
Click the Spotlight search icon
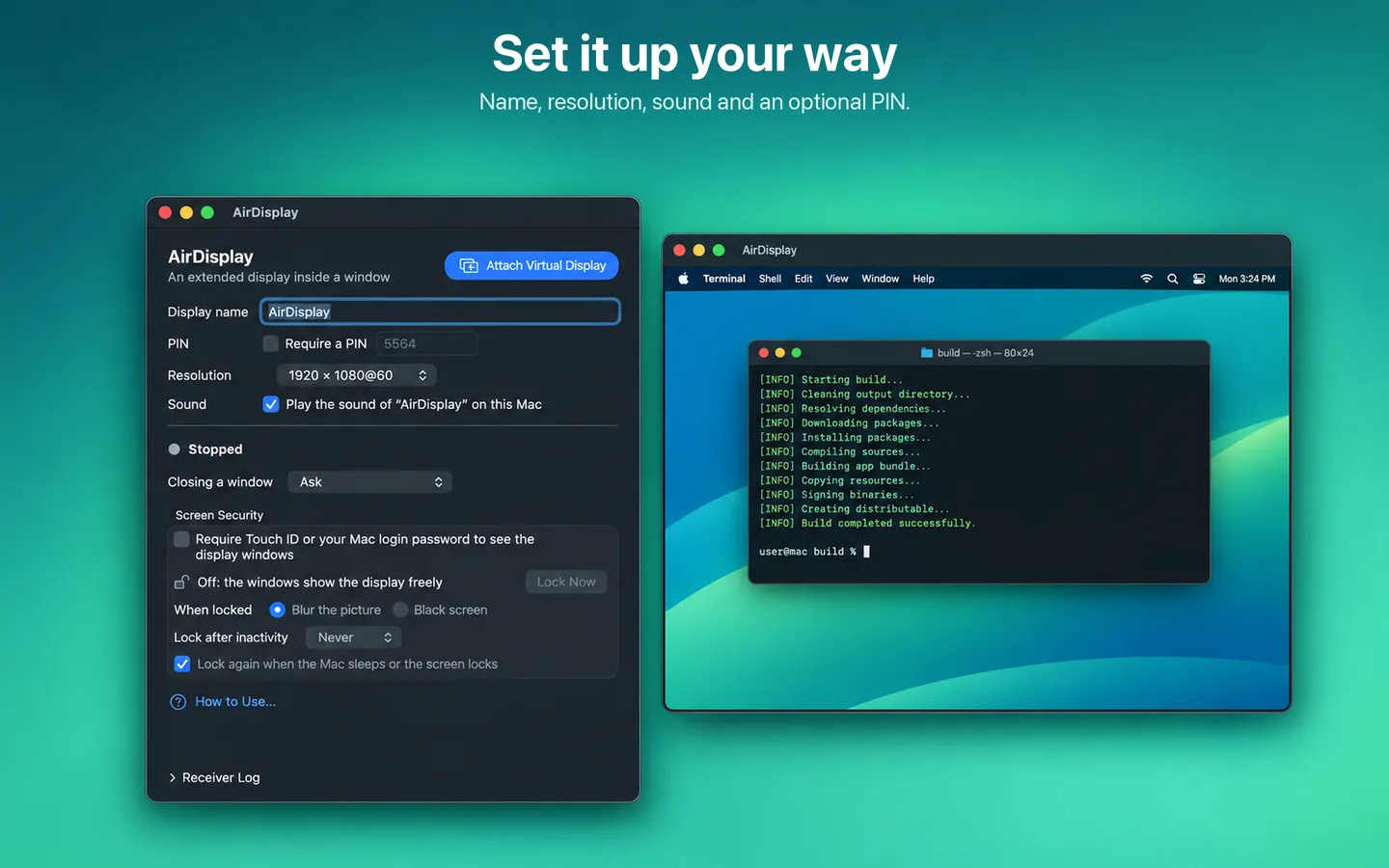click(1173, 279)
